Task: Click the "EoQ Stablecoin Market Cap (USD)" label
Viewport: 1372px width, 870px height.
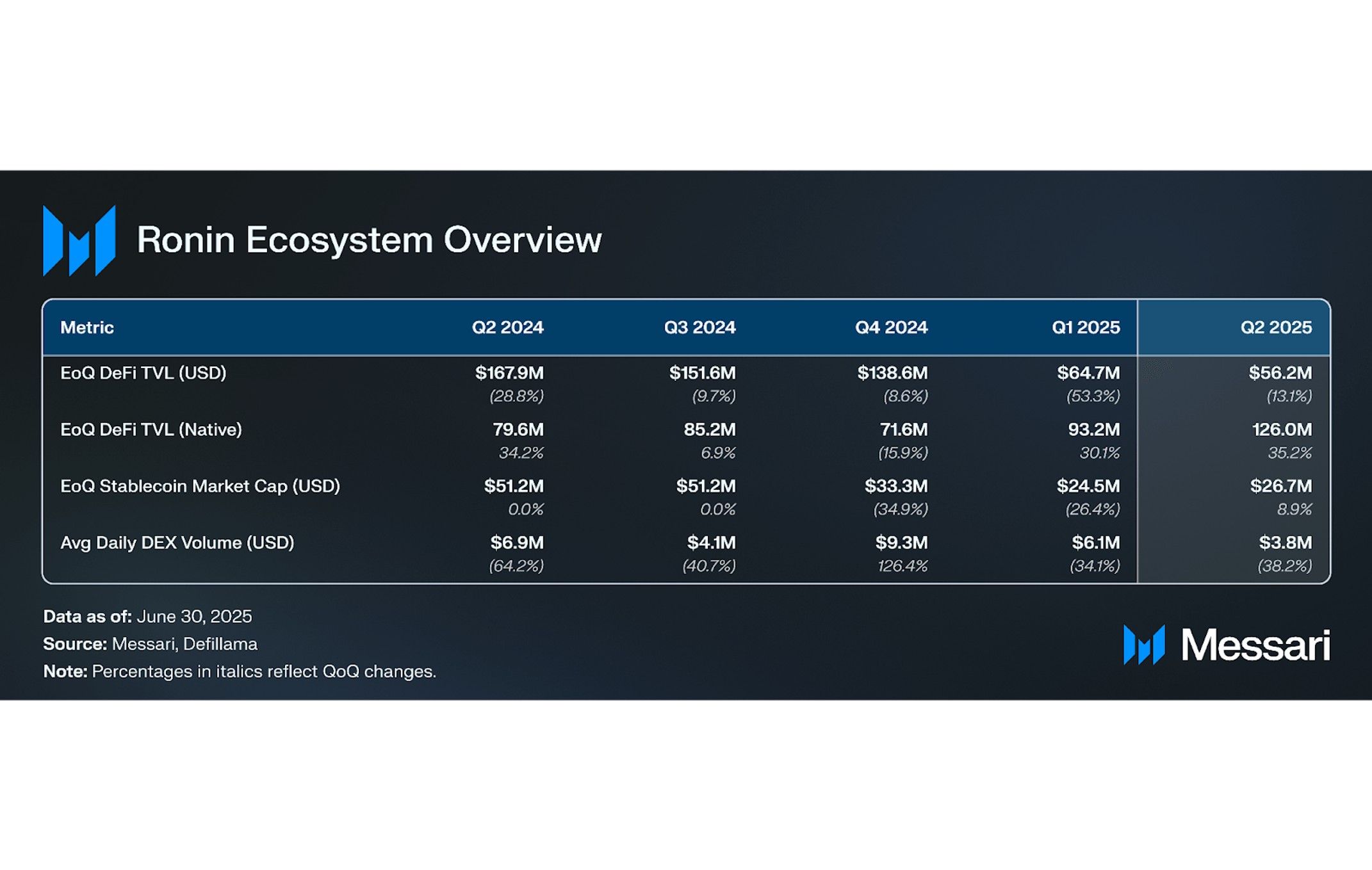Action: pos(200,487)
